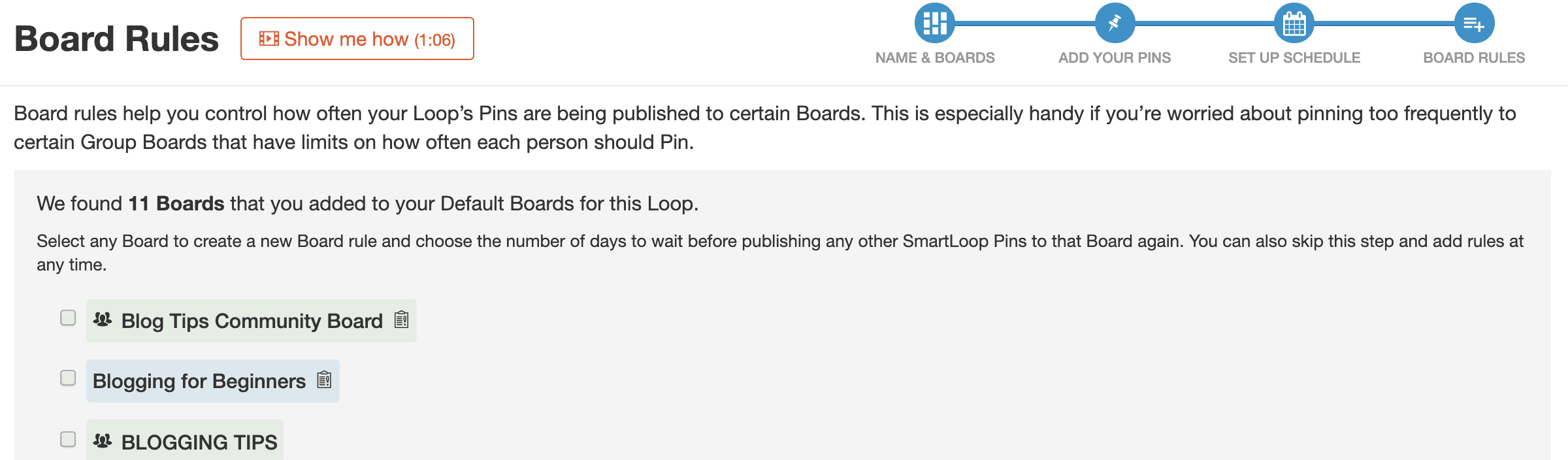Viewport: 1568px width, 460px height.
Task: Click the Board Rules step icon
Action: click(x=1474, y=23)
